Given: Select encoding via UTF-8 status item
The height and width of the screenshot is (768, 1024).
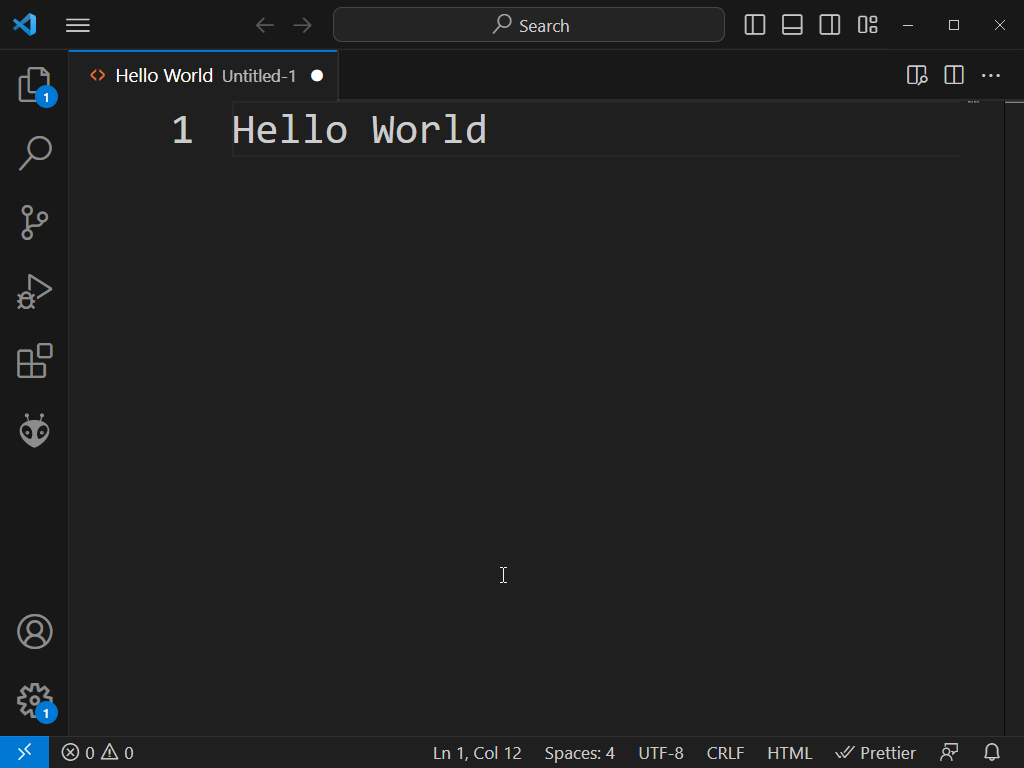Looking at the screenshot, I should pos(660,753).
